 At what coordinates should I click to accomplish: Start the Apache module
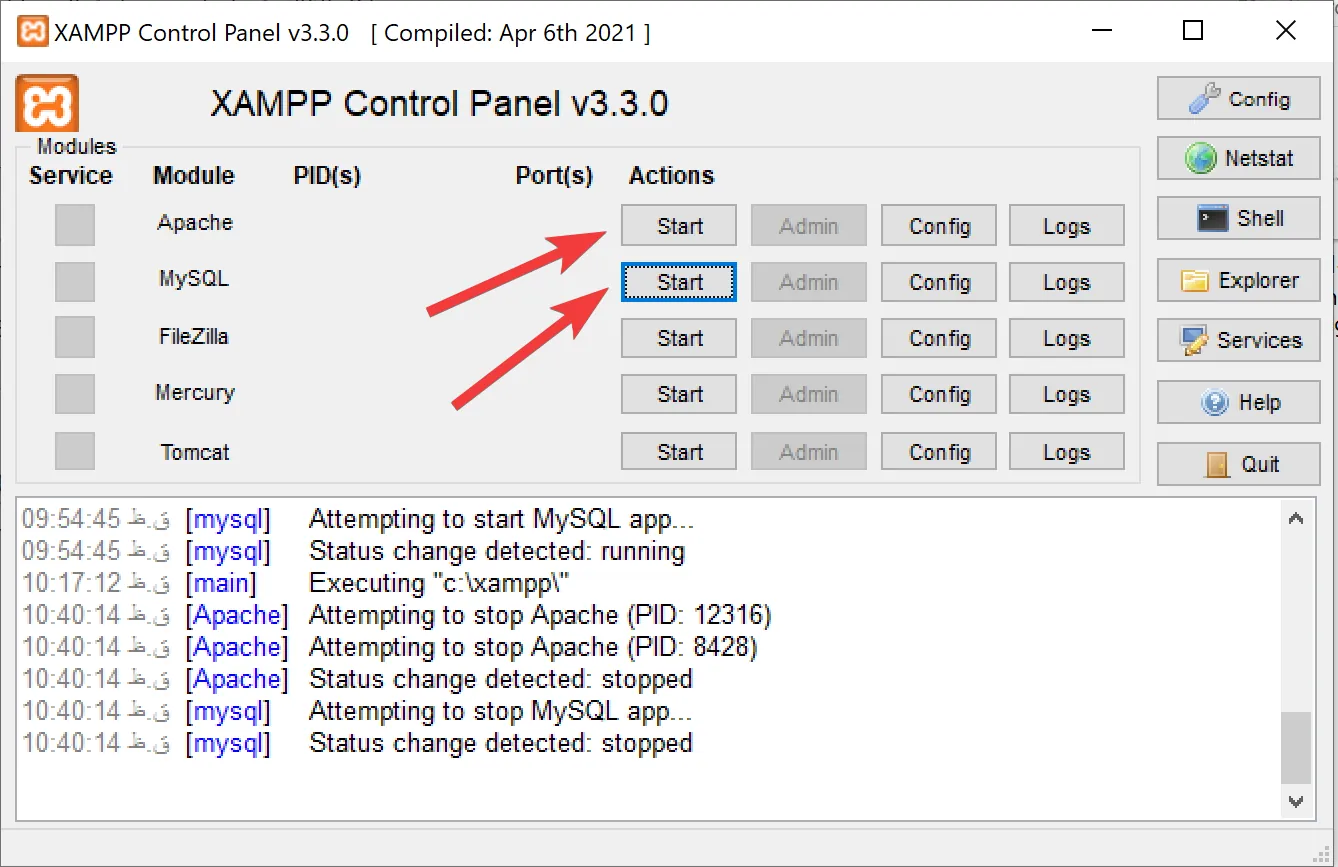click(x=679, y=226)
